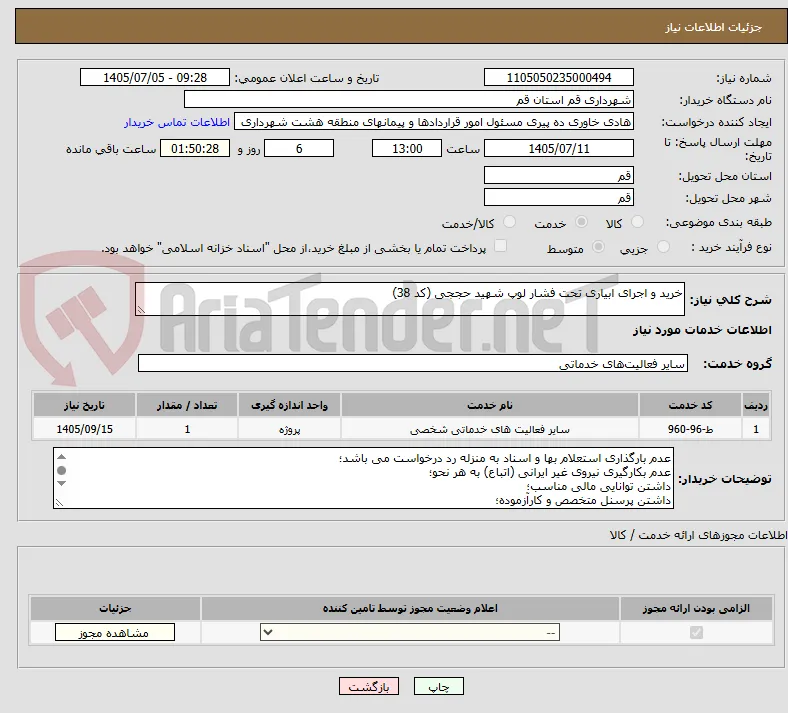Click the buyer notes scrollbar thumb
Screen dimensions: 788x713
click(61, 470)
